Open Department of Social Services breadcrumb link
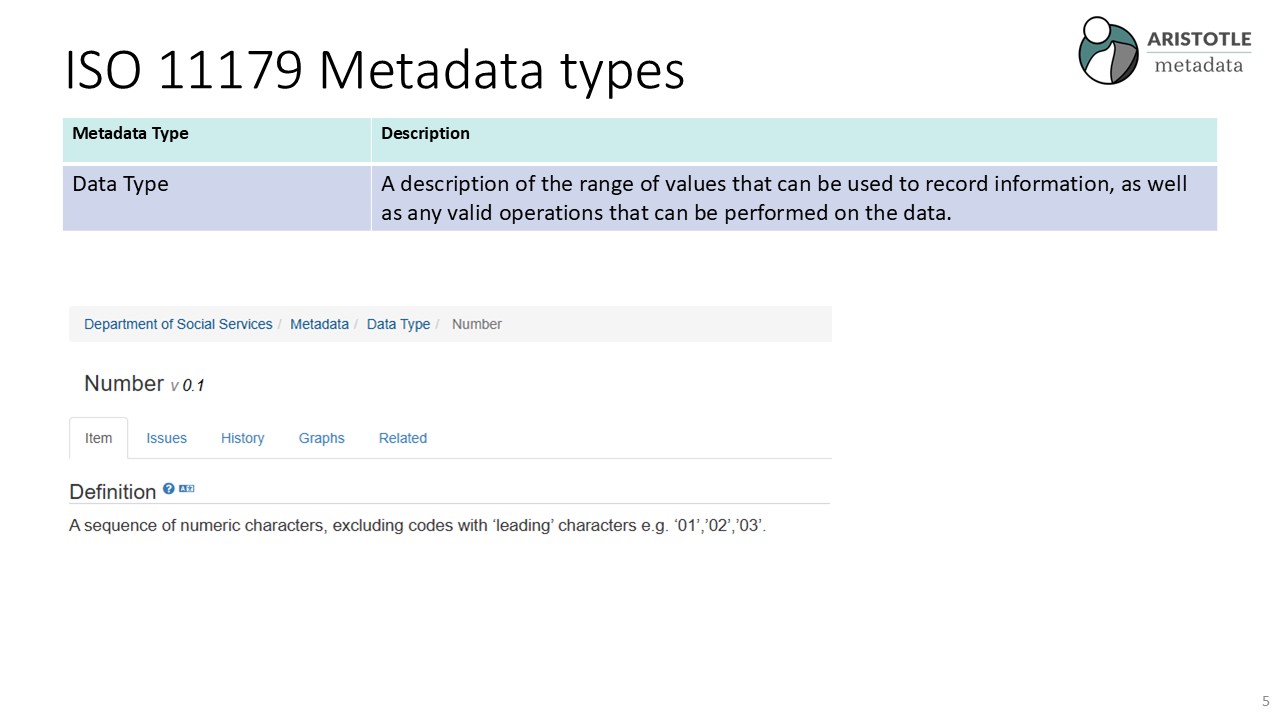 178,324
